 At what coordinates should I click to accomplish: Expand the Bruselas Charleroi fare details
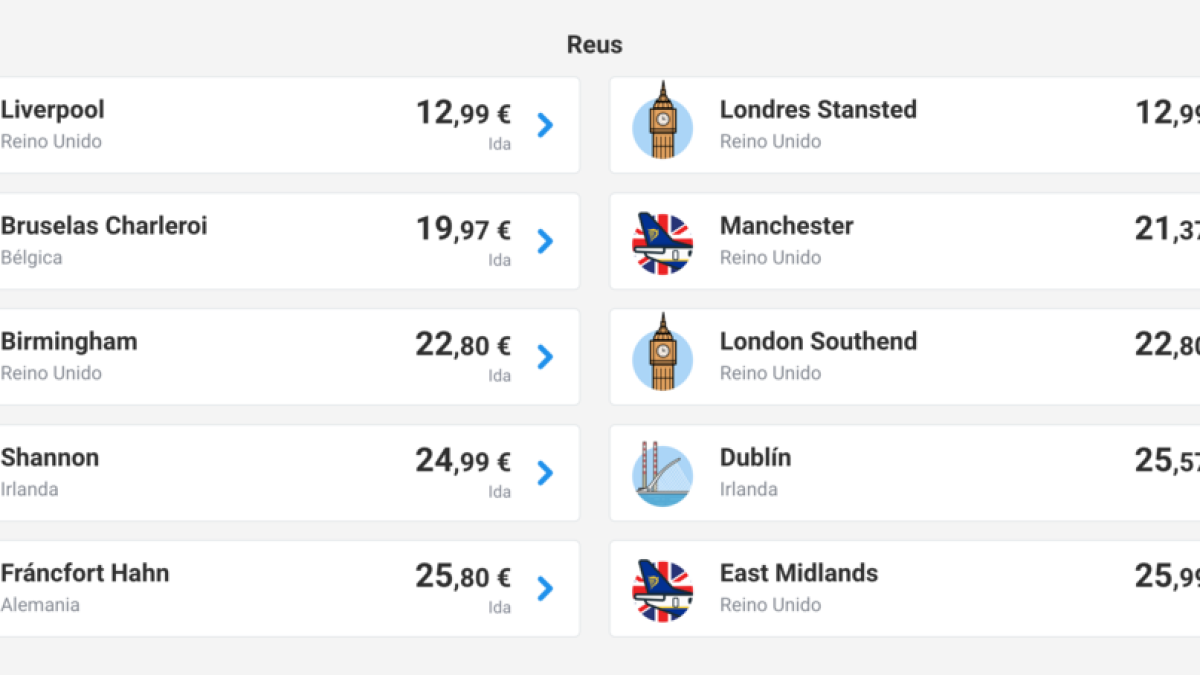tap(544, 241)
